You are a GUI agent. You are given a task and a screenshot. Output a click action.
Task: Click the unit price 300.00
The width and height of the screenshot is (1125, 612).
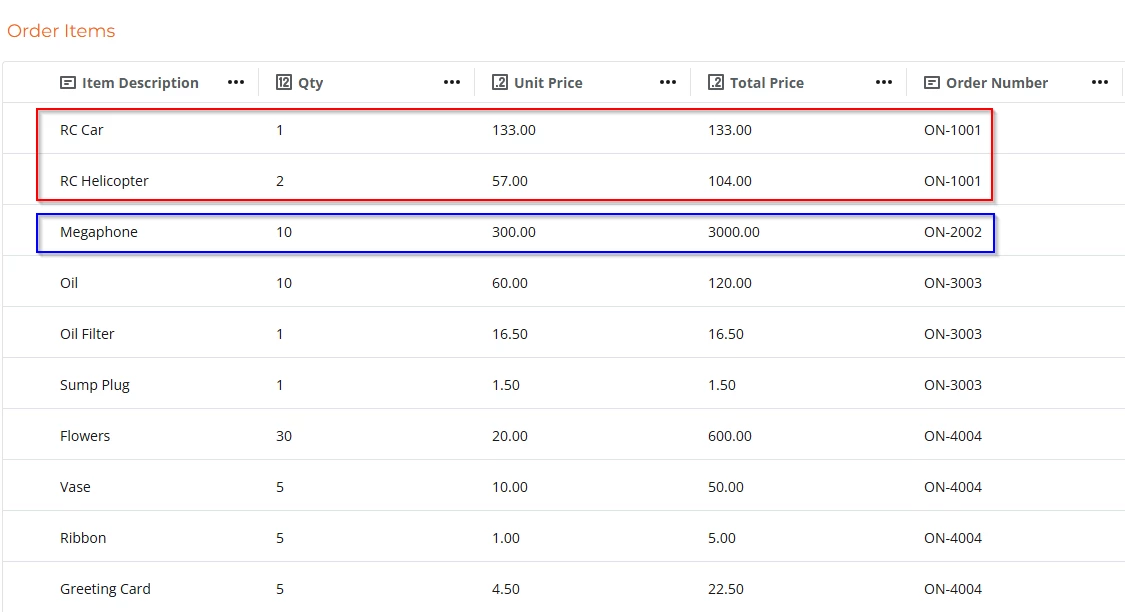click(x=514, y=232)
